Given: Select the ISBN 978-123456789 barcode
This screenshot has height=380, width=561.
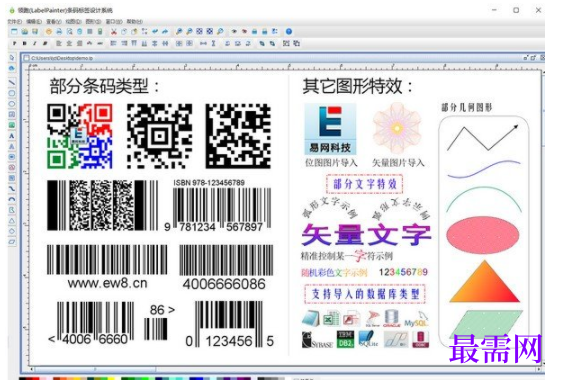Looking at the screenshot, I should pyautogui.click(x=217, y=206).
